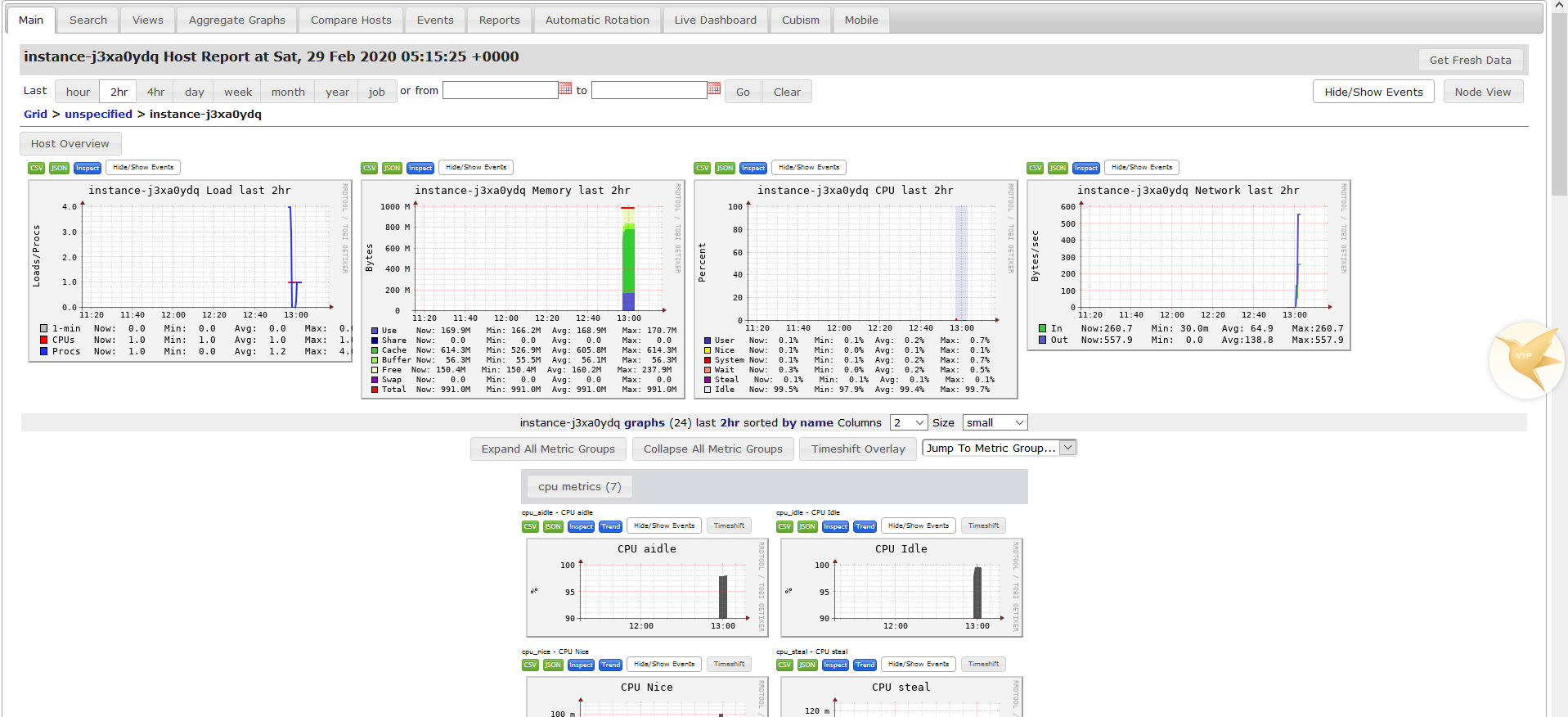1568x717 pixels.
Task: Open the graph Size dropdown
Action: coord(995,422)
